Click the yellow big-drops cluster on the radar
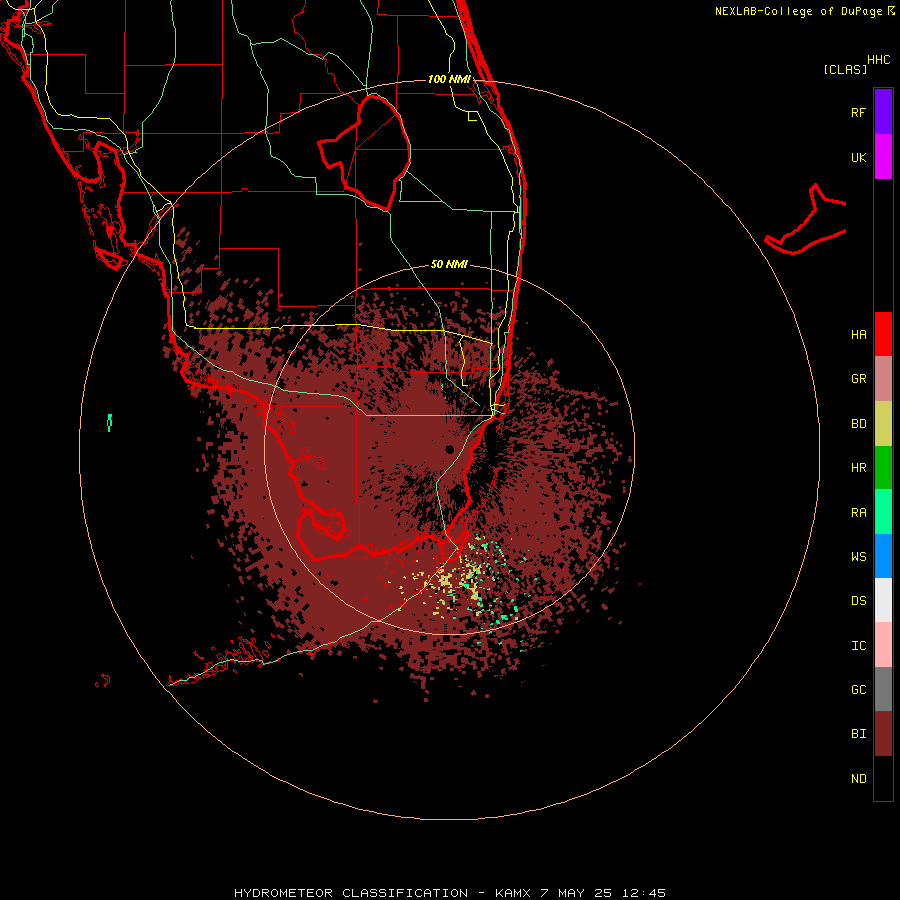The height and width of the screenshot is (900, 900). point(445,580)
